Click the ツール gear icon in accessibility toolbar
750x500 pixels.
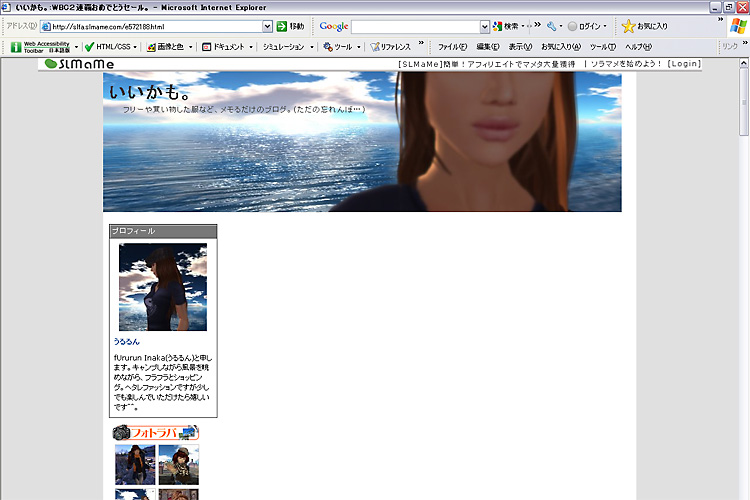tap(328, 47)
